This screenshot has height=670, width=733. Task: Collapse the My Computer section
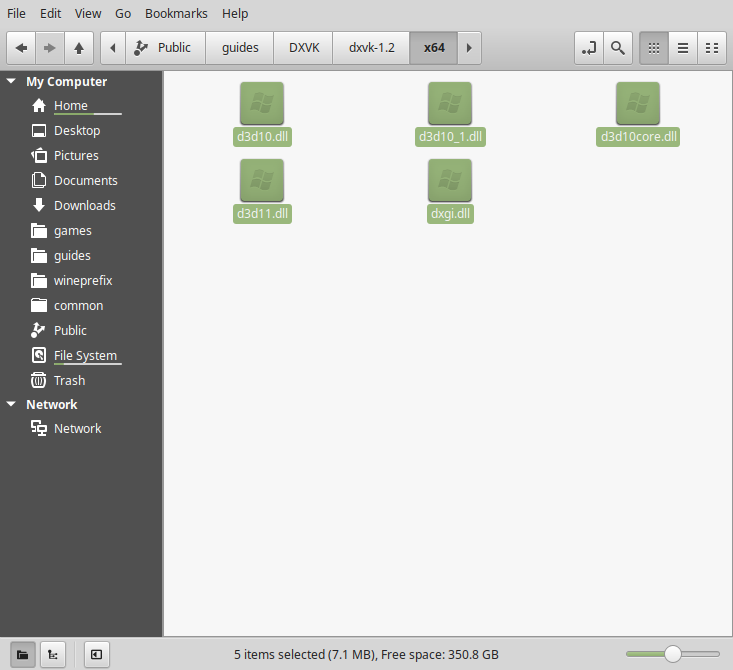point(11,81)
